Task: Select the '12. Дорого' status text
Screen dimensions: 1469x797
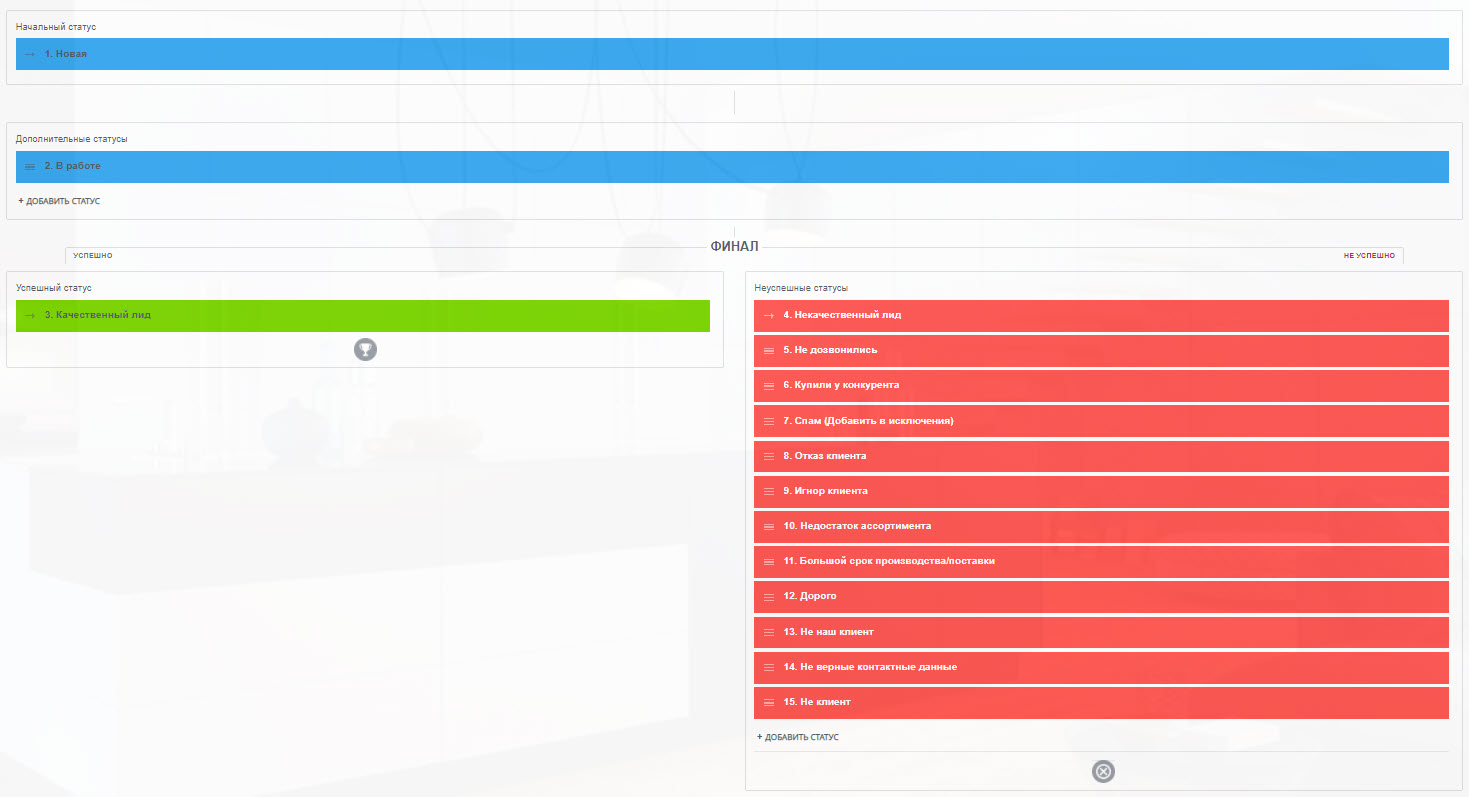Action: coord(810,596)
